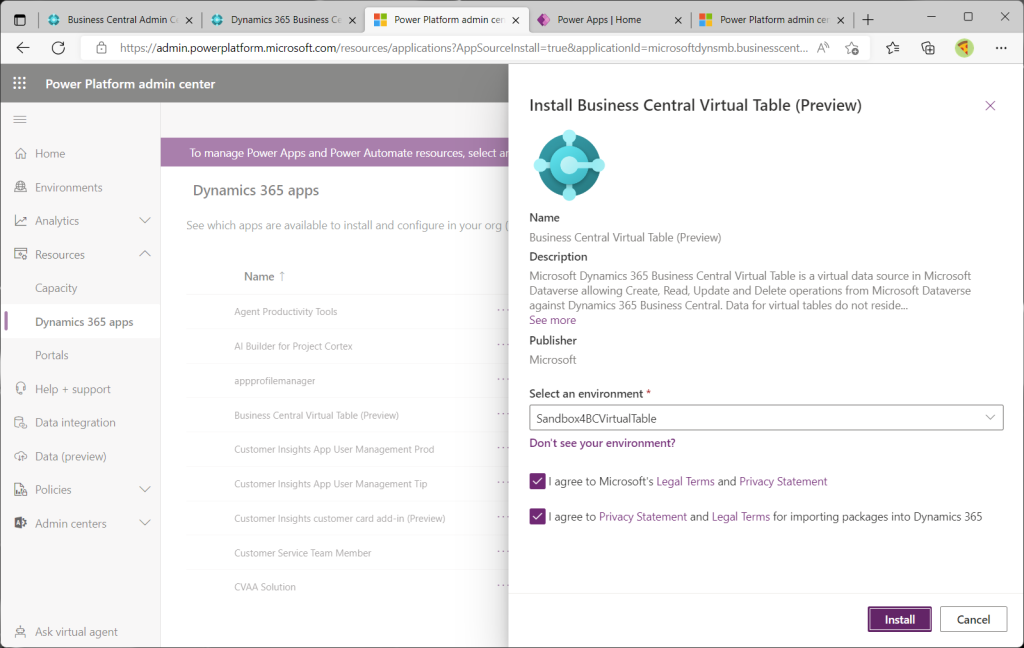Expand the Analytics section chevron

[145, 221]
